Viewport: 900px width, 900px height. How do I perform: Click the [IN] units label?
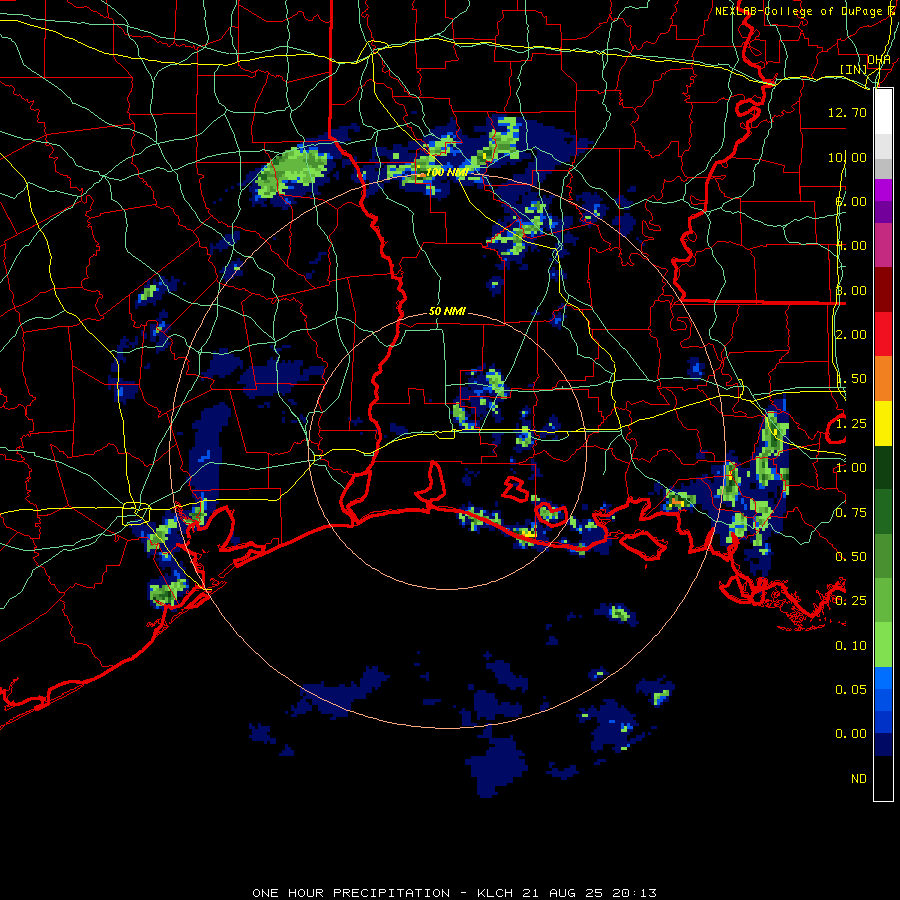854,69
